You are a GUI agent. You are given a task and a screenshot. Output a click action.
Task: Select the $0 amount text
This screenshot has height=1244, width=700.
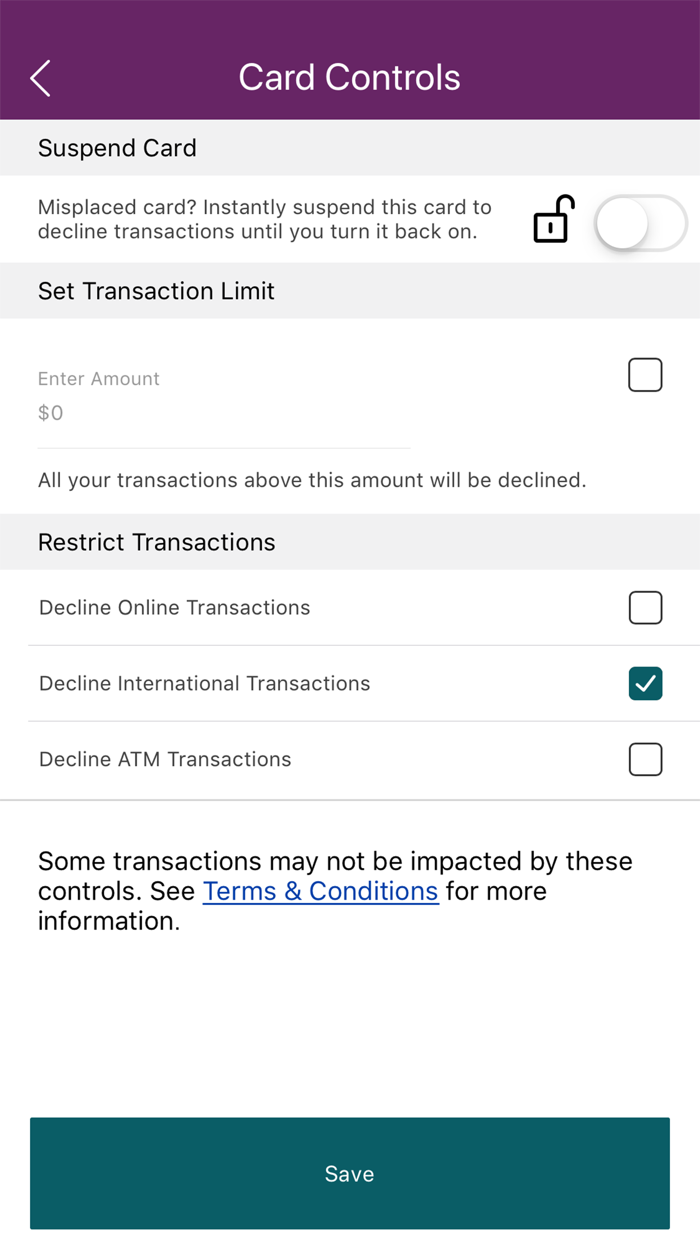[50, 412]
